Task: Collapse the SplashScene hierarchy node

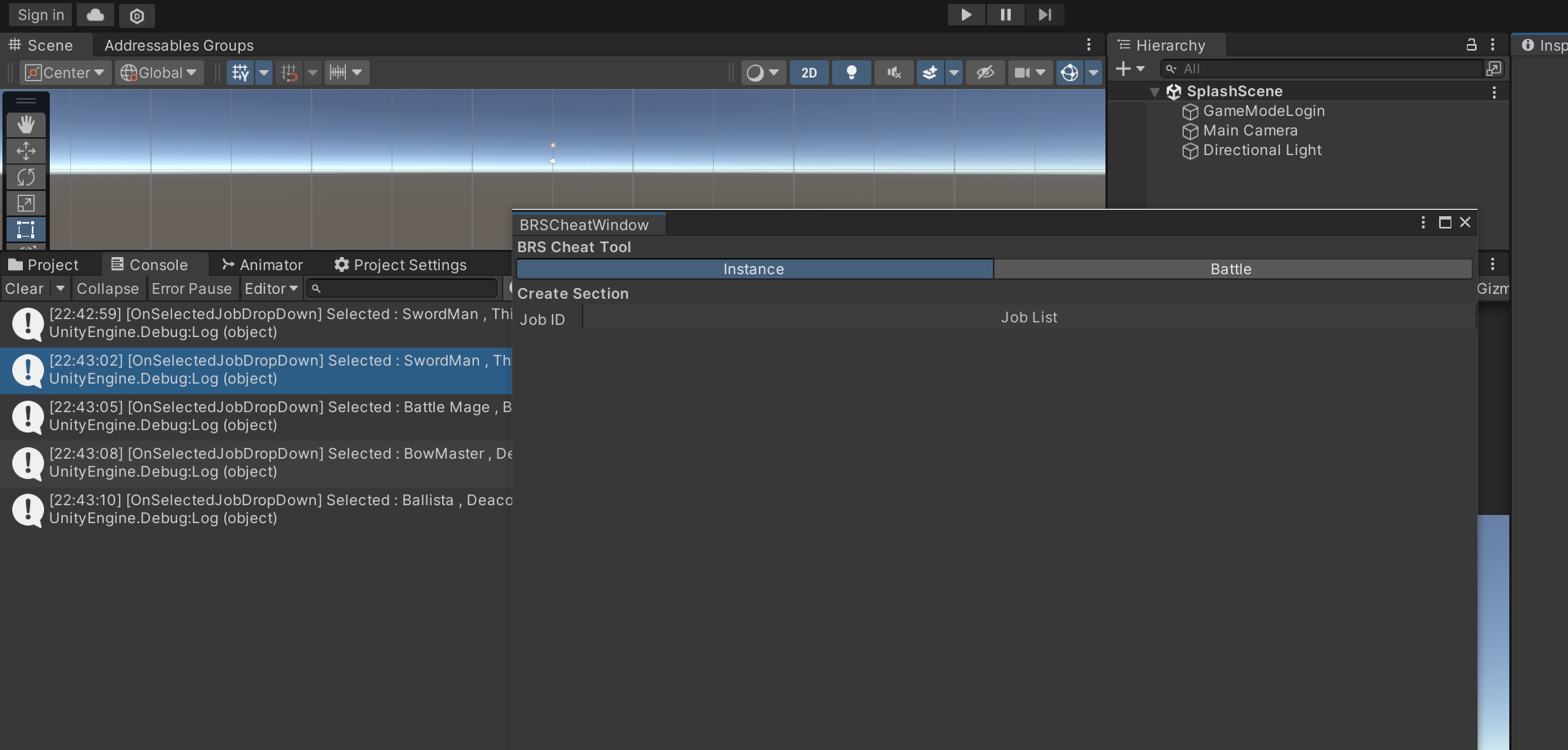Action: coord(1154,92)
